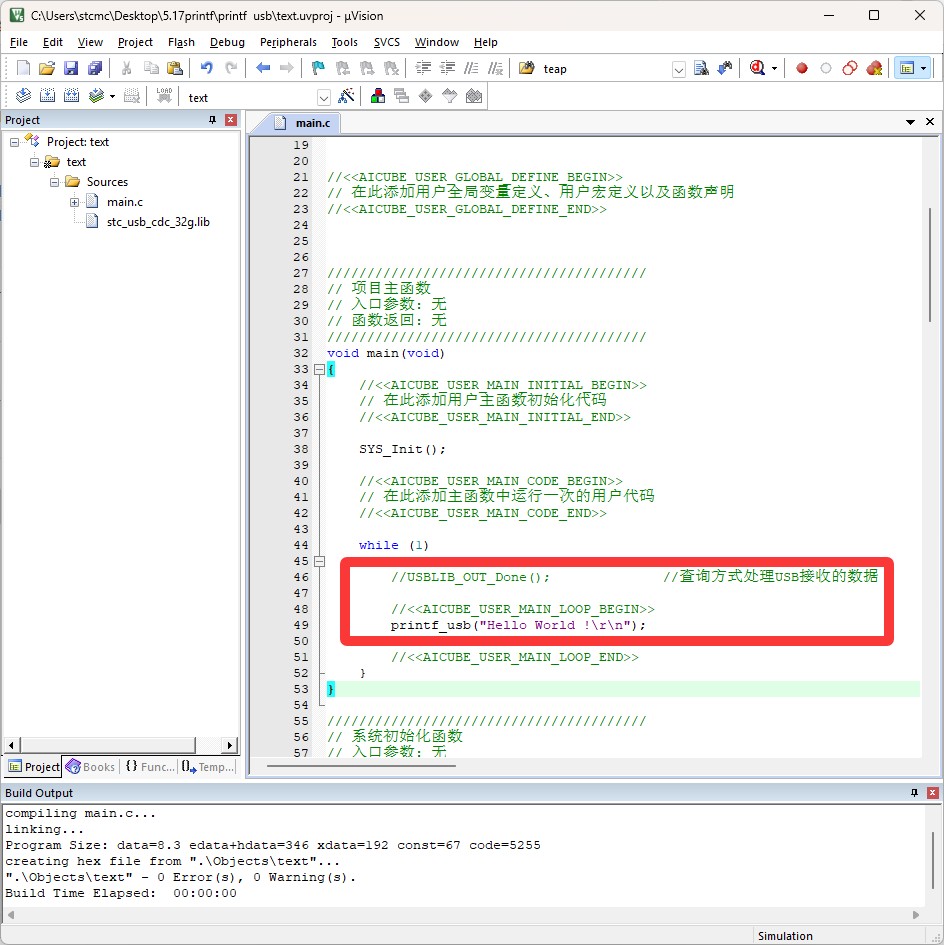Click the Project panel horizontal scrollbar
The image size is (944, 945).
(109, 745)
